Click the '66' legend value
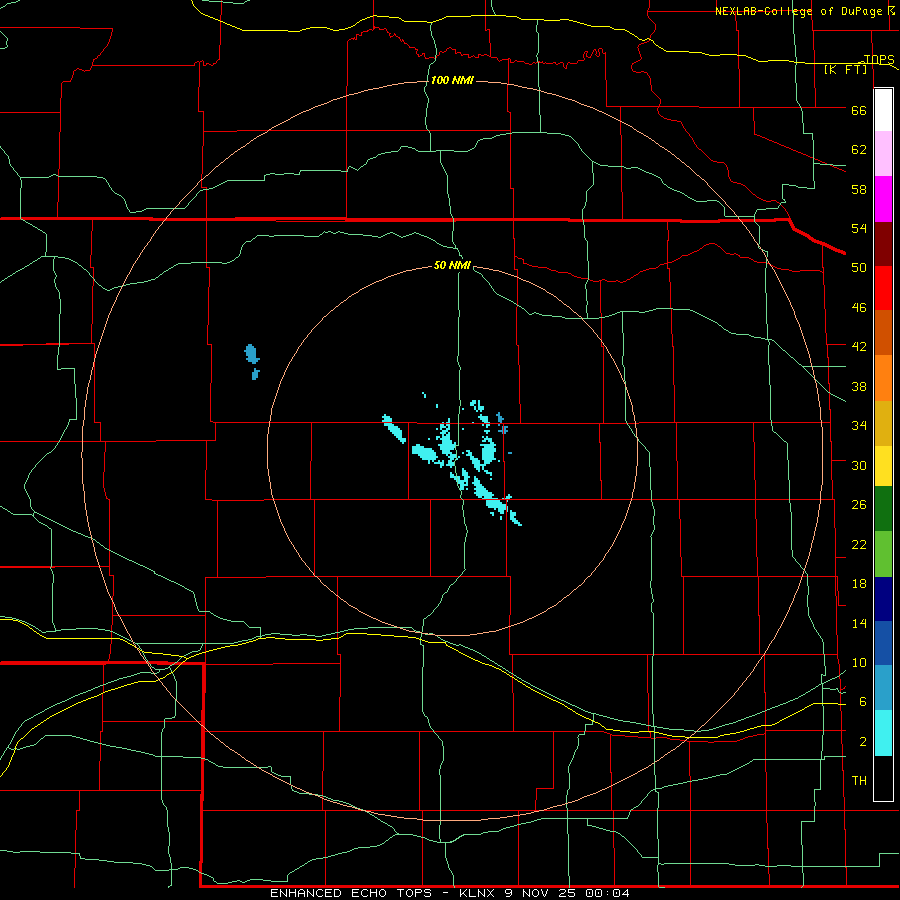900x900 pixels. (859, 111)
